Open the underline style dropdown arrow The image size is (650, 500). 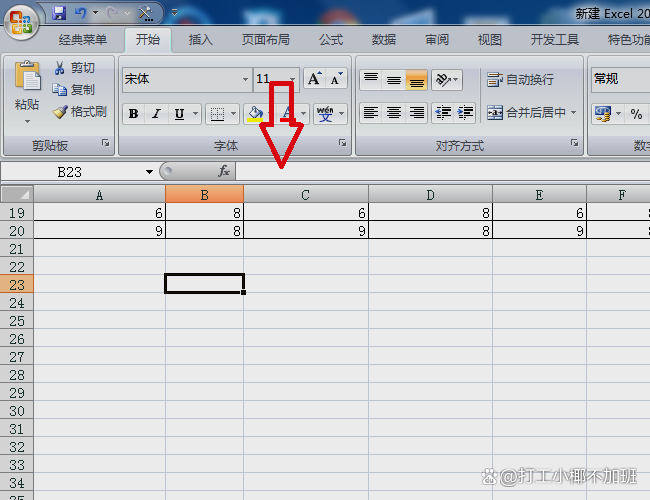click(195, 114)
